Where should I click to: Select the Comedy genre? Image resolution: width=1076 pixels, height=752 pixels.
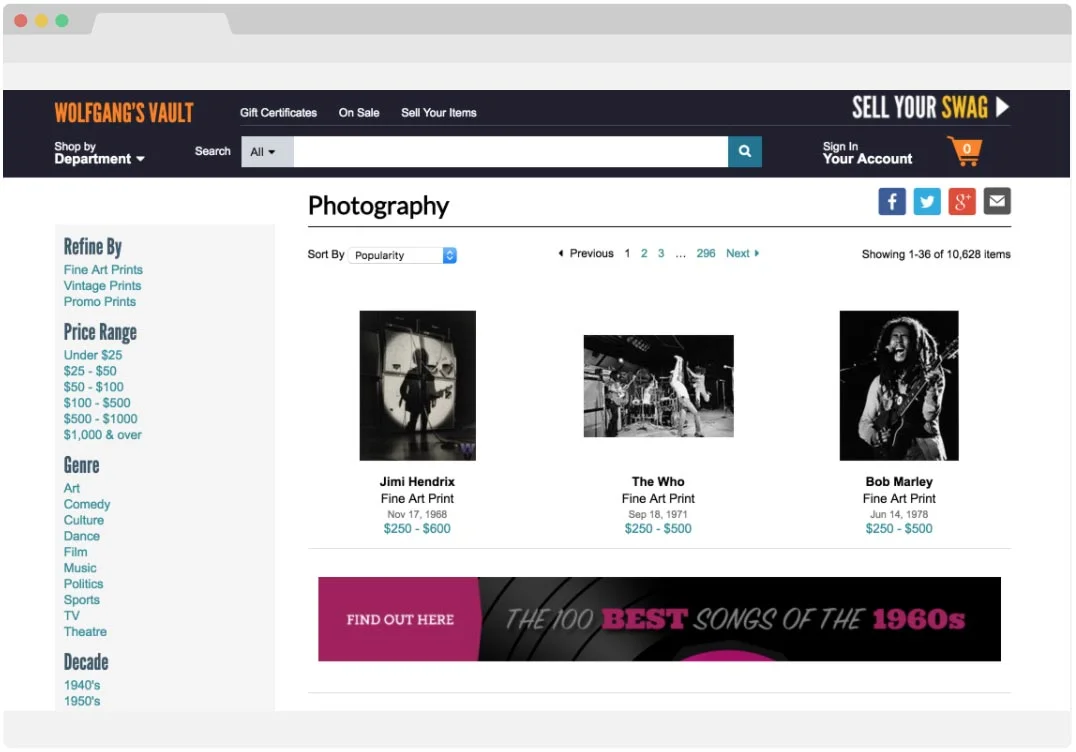86,504
